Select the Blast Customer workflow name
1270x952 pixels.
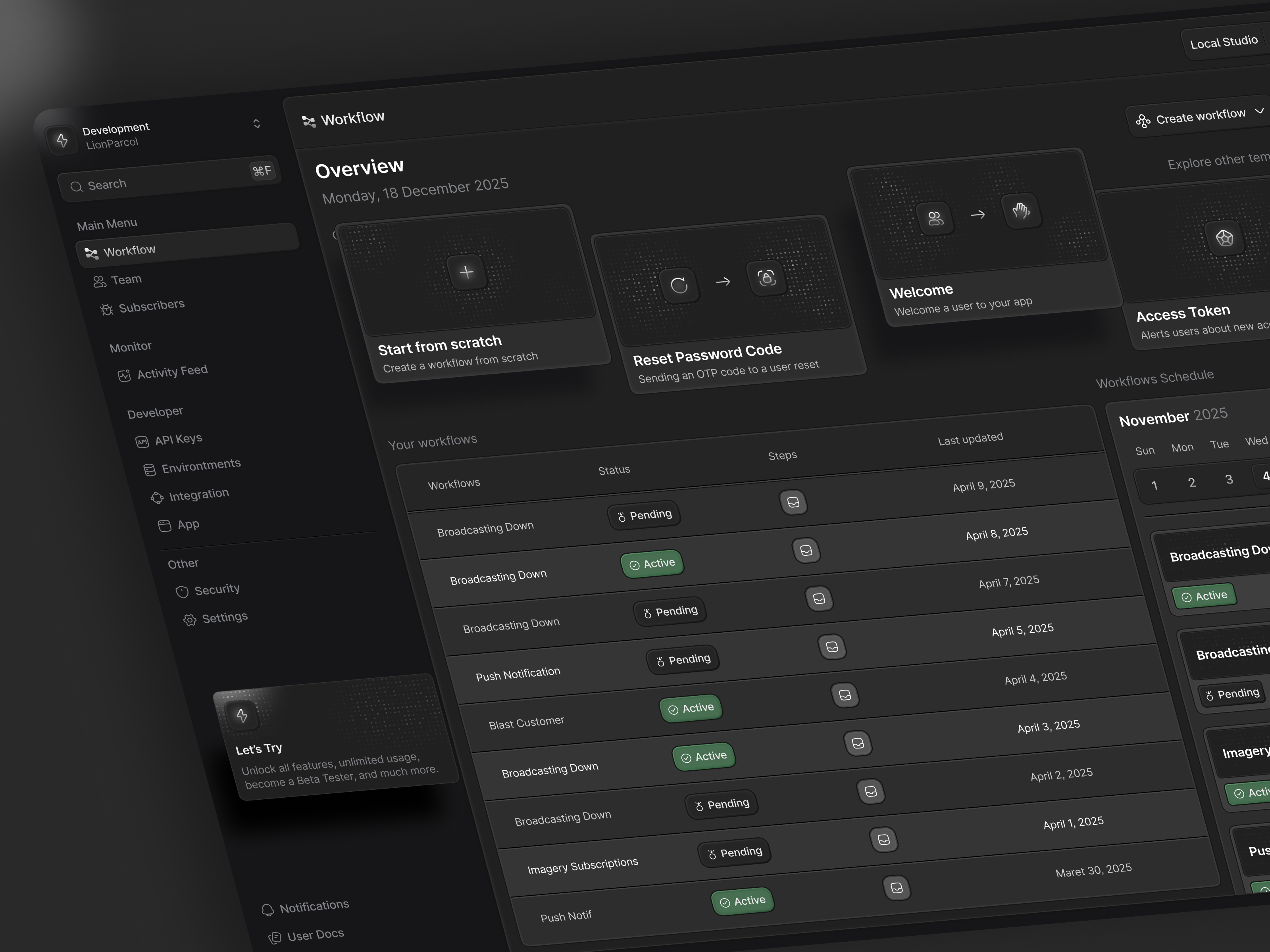pyautogui.click(x=527, y=722)
